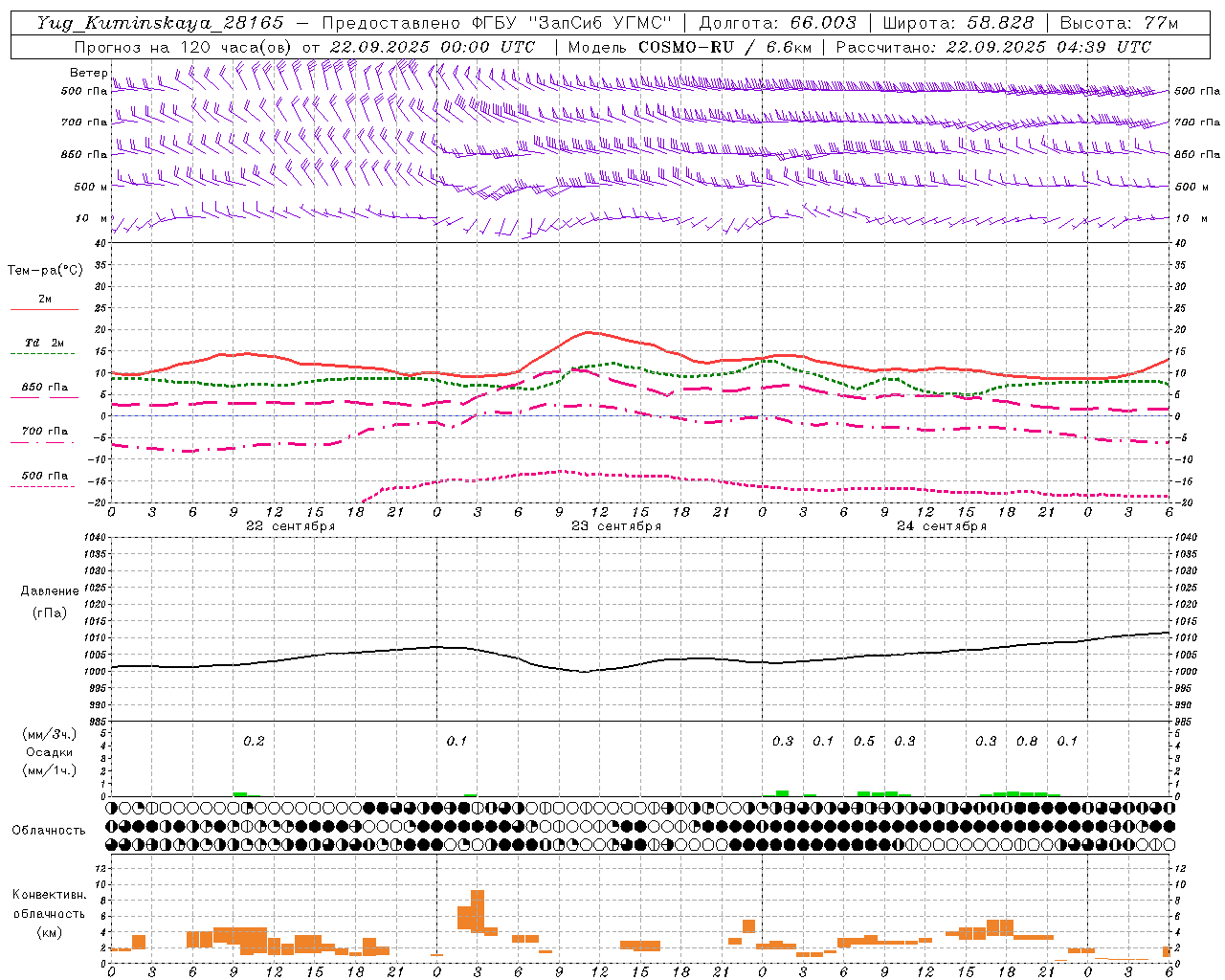Click the tallest orange convective cloud bar
This screenshot has width=1225, height=980.
[x=478, y=912]
